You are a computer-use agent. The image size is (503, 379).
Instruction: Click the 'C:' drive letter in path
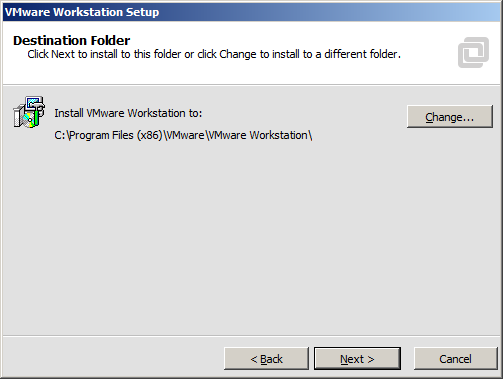[x=60, y=135]
